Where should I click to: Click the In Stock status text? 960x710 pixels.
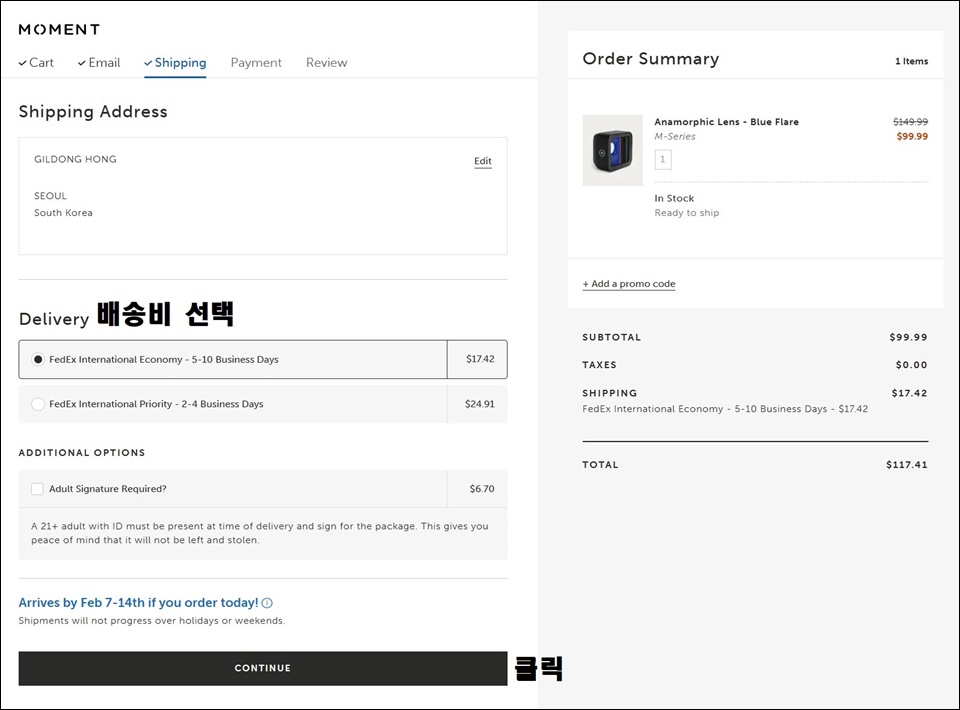[674, 198]
